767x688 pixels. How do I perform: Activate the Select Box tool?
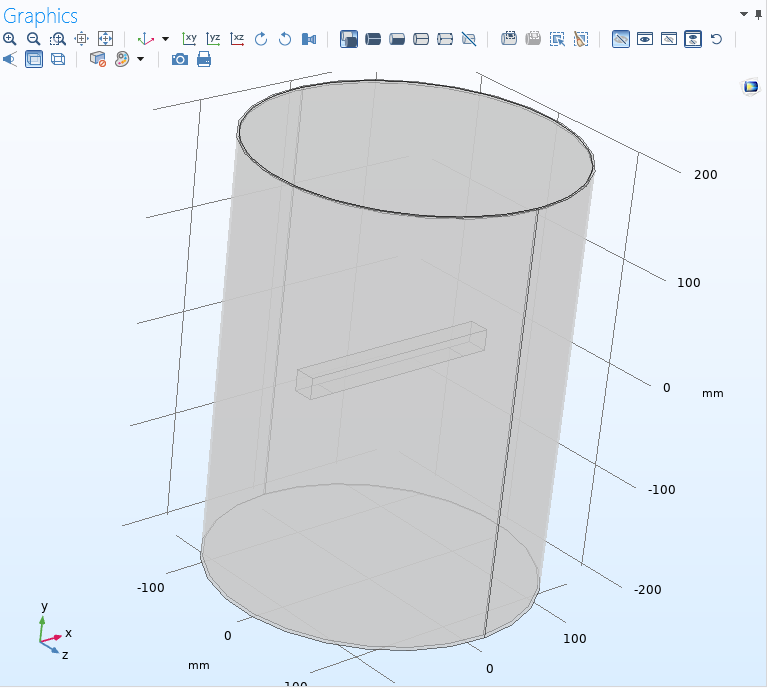tap(509, 39)
